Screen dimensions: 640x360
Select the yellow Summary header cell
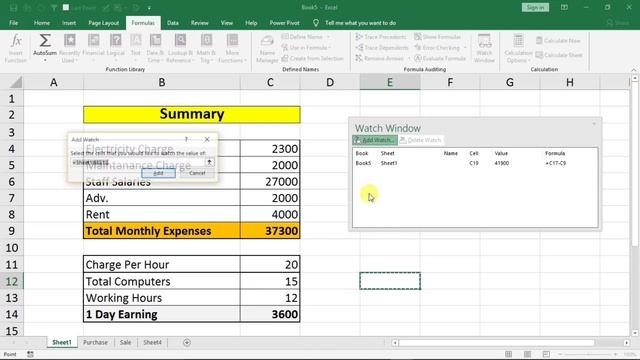pos(192,114)
